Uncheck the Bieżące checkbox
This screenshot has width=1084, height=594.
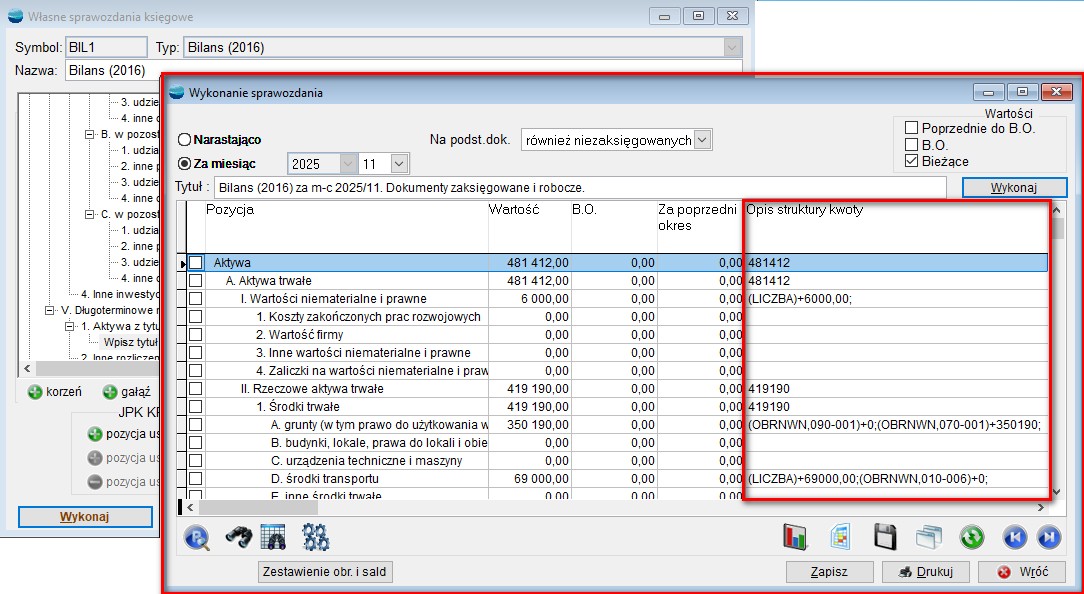[x=911, y=161]
